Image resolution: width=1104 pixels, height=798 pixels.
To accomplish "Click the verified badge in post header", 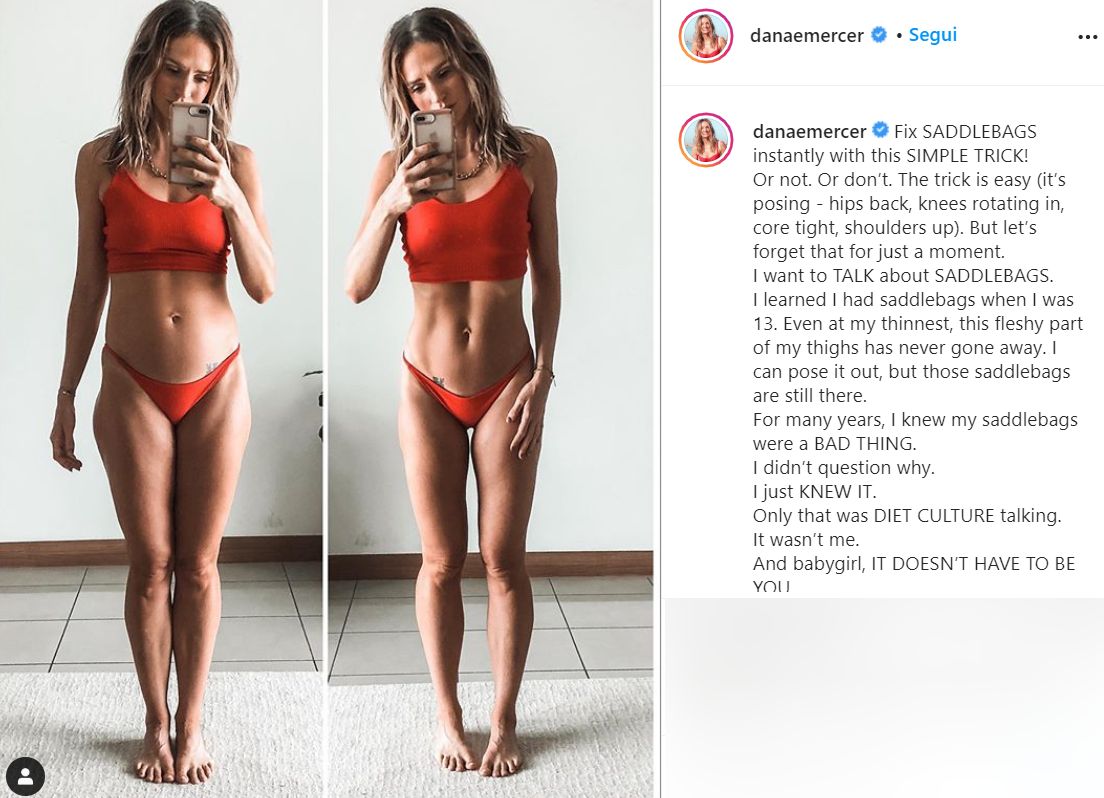I will coord(879,35).
